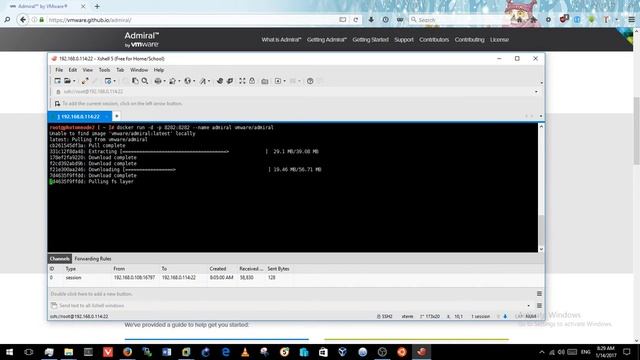Viewport: 640px width, 360px height.
Task: Click the Help question icon in Xshell toolbar
Action: (310, 81)
